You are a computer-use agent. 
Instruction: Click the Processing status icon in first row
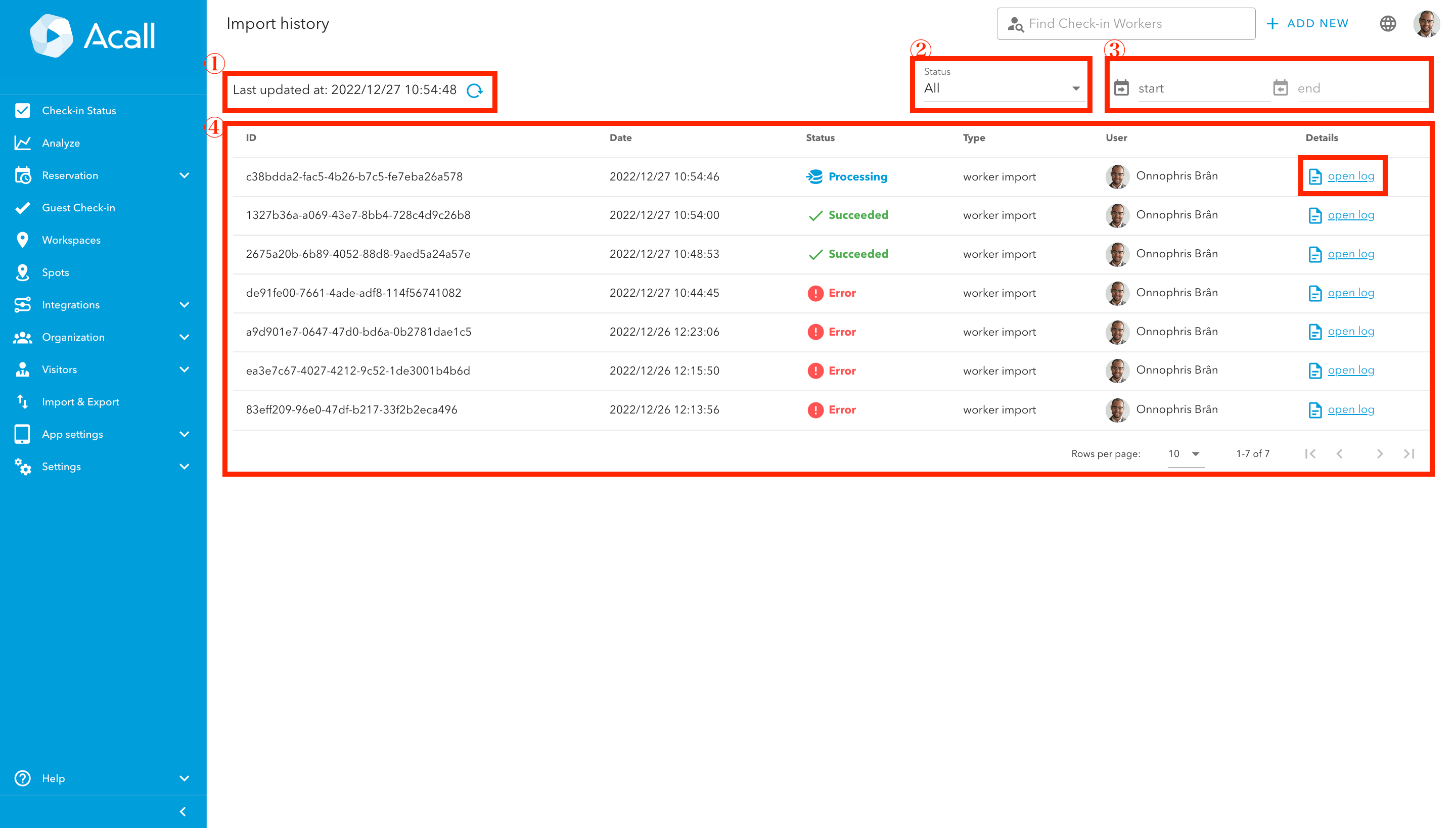point(814,176)
